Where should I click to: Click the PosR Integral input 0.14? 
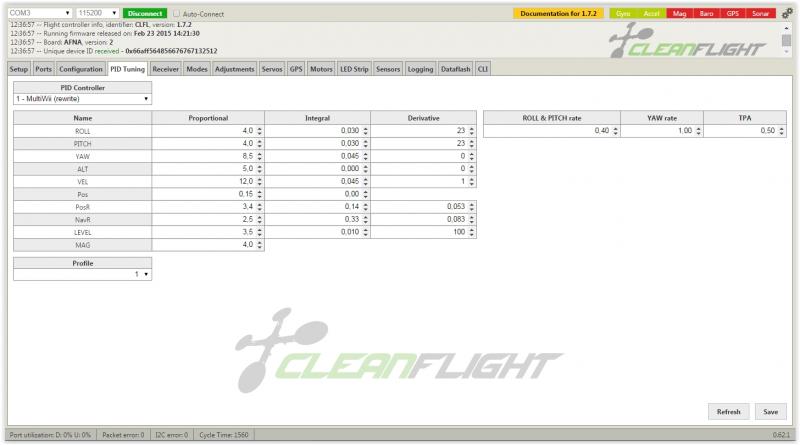(317, 207)
